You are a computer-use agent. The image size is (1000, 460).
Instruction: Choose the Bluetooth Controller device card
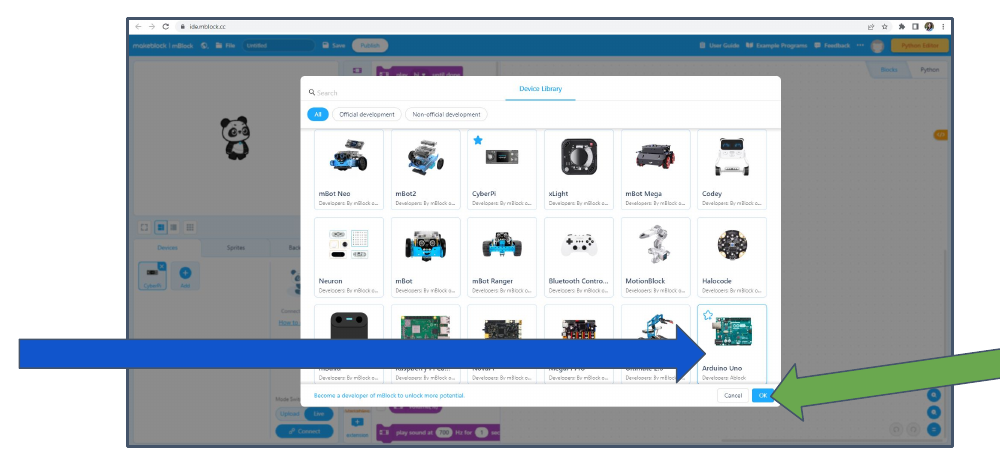(x=578, y=257)
